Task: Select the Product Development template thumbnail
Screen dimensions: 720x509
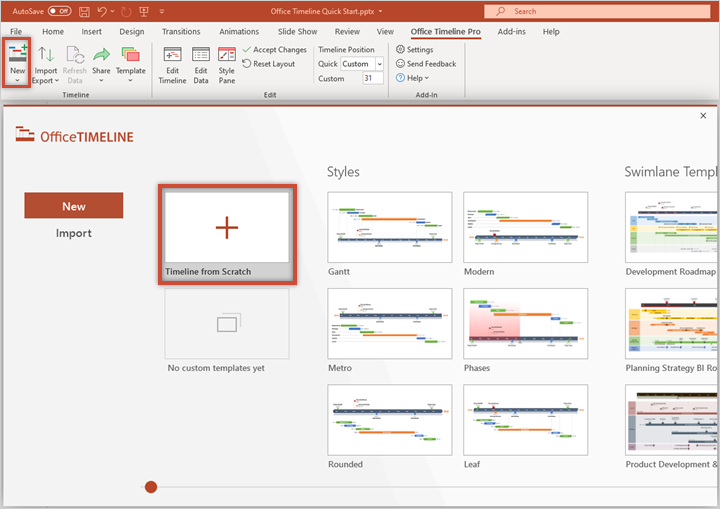Action: click(x=672, y=420)
